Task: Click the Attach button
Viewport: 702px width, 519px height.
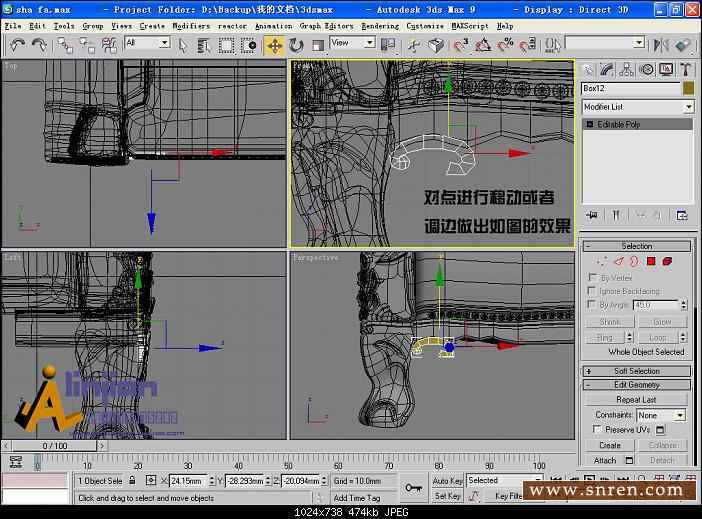Action: click(605, 460)
